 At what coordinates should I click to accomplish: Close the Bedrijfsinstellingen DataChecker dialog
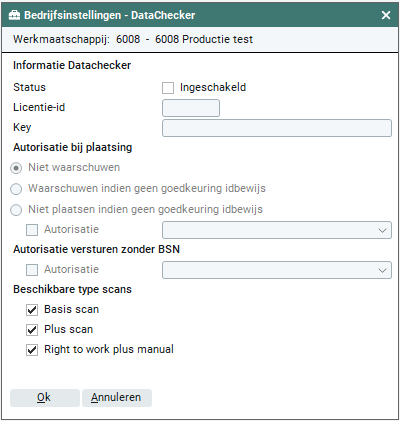(386, 15)
